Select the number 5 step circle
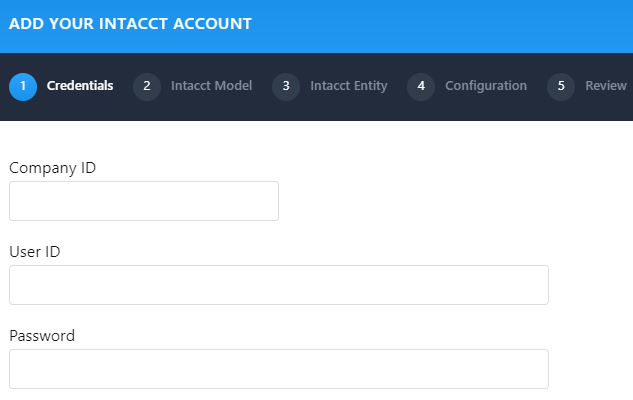Viewport: 633px width, 400px height. 561,86
